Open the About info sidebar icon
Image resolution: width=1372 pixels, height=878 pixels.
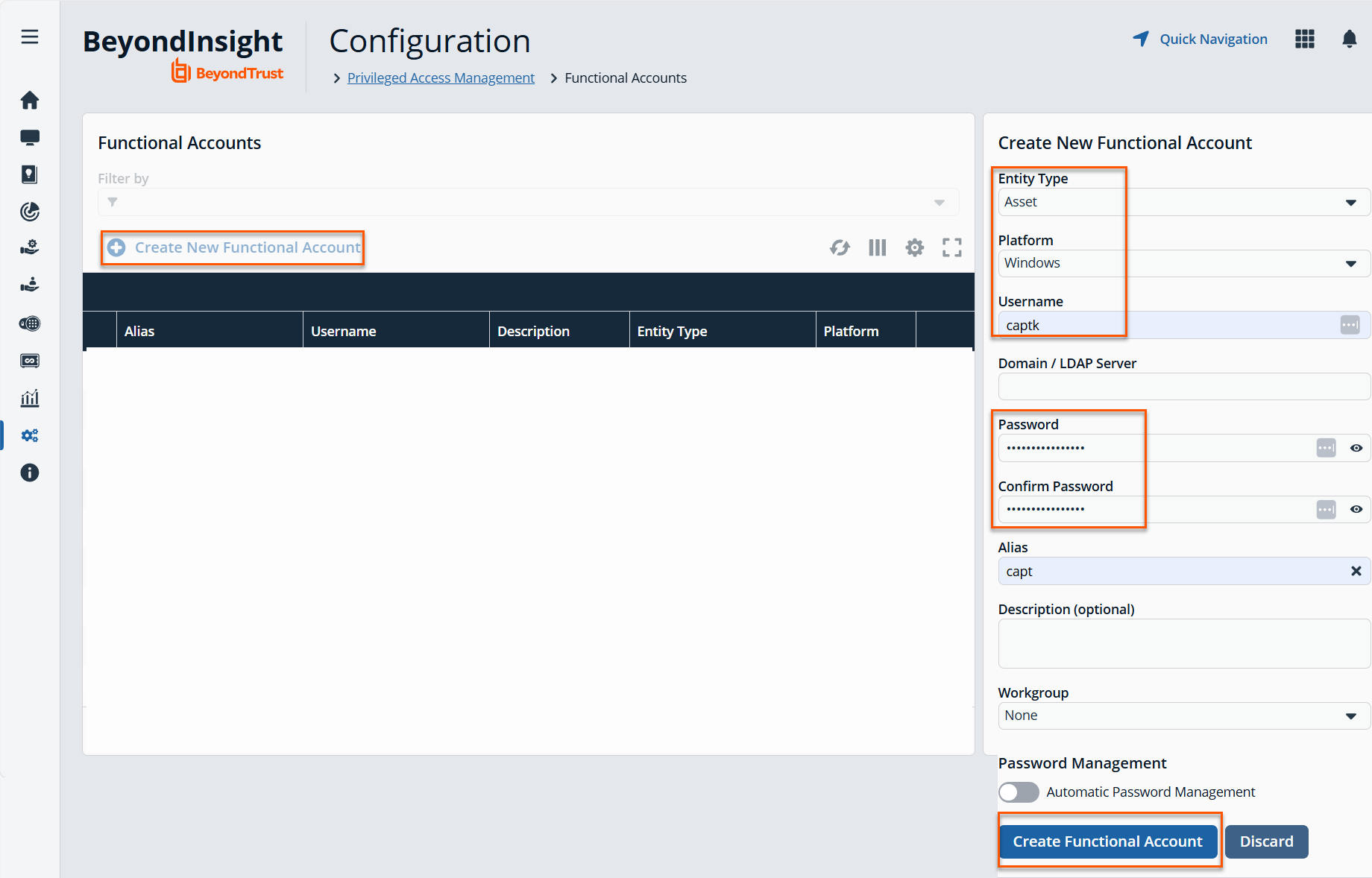coord(30,473)
